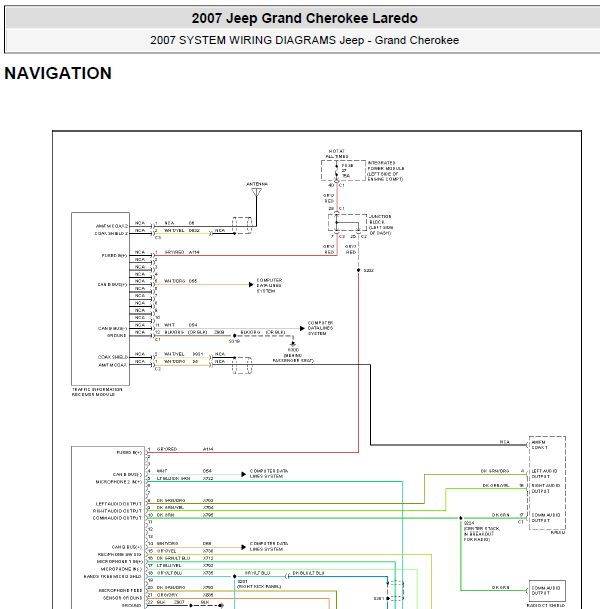The width and height of the screenshot is (600, 609).
Task: Click the 'MICROPHONE 2 IN(+)' pin label
Action: point(118,482)
